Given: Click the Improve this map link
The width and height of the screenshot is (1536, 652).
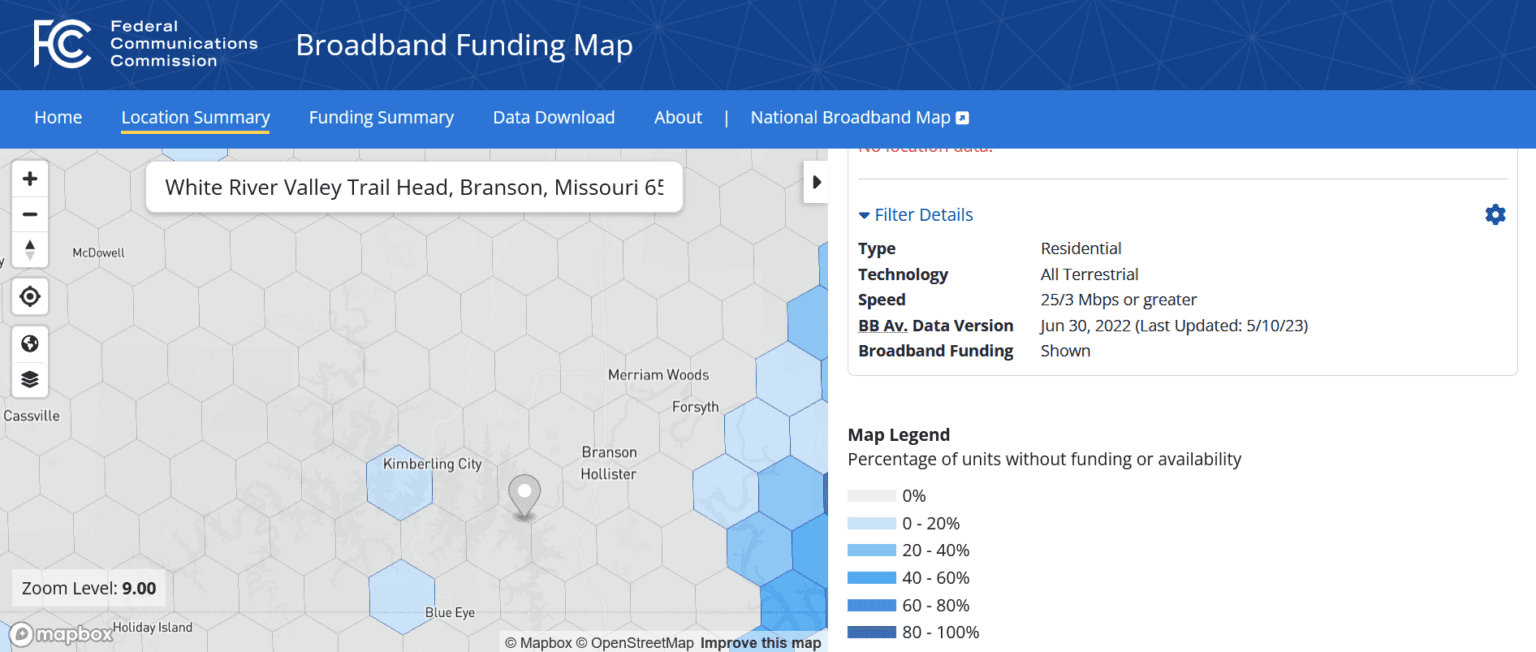Looking at the screenshot, I should pyautogui.click(x=760, y=643).
